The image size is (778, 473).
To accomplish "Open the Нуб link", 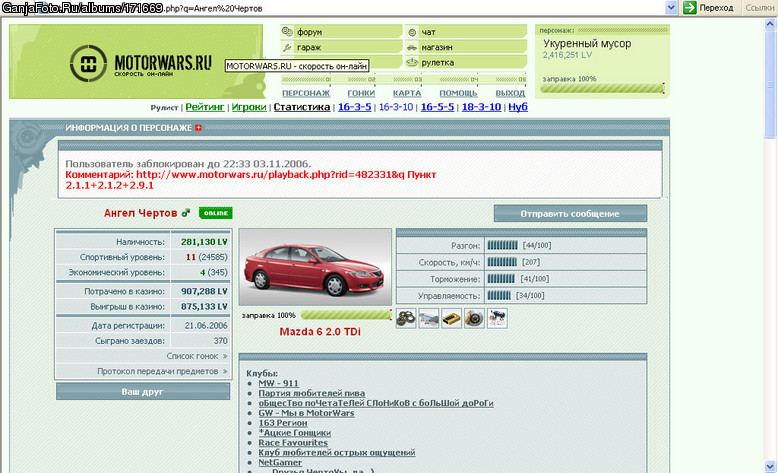I will pos(518,107).
